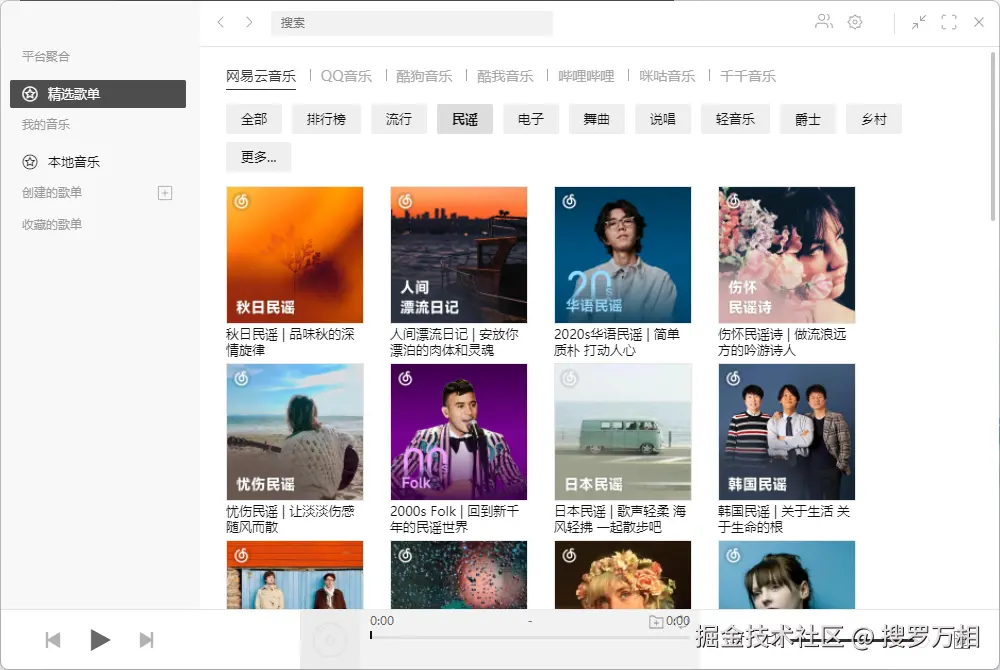Click the star icon next to 本地音乐
Screen dimensions: 1000x670
pos(30,162)
